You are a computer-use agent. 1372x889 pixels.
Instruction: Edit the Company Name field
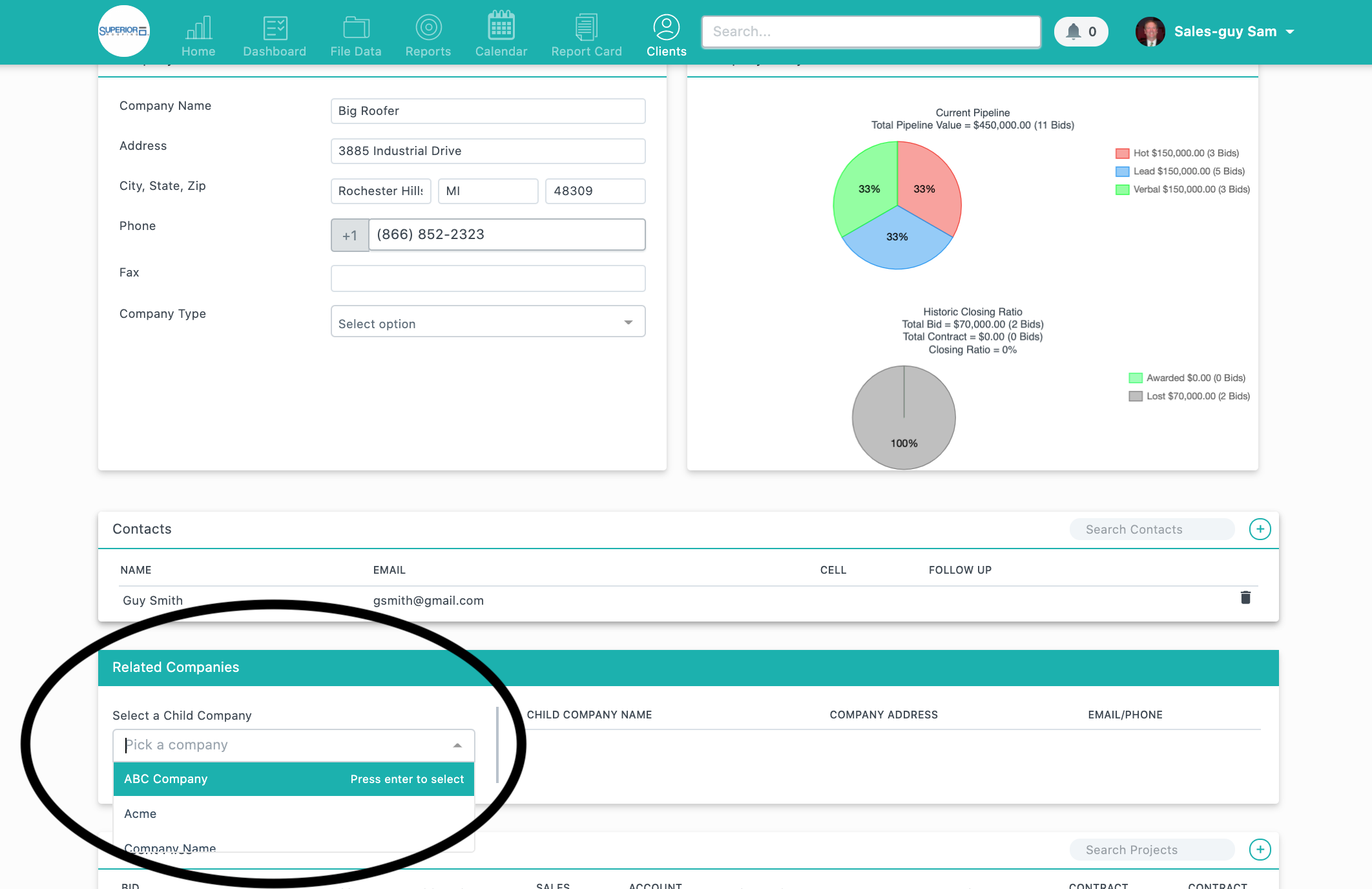coord(488,111)
